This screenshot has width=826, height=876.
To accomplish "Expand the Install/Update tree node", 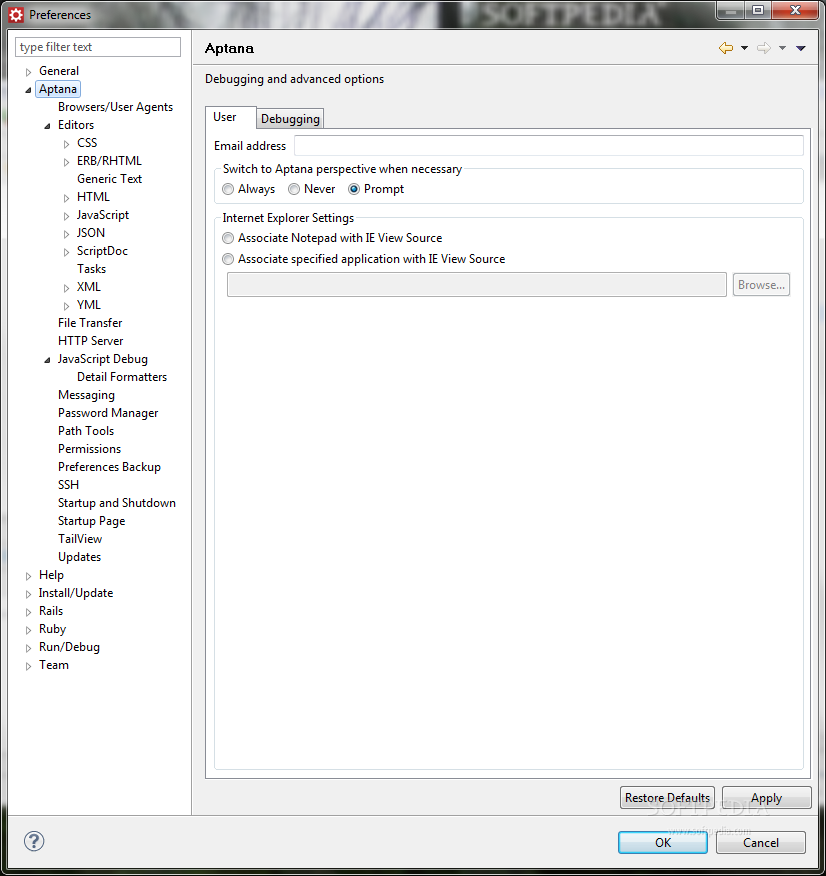I will point(28,594).
